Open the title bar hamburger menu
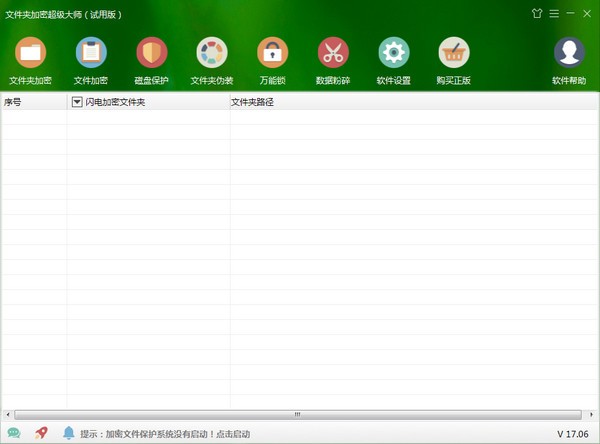 [554, 14]
